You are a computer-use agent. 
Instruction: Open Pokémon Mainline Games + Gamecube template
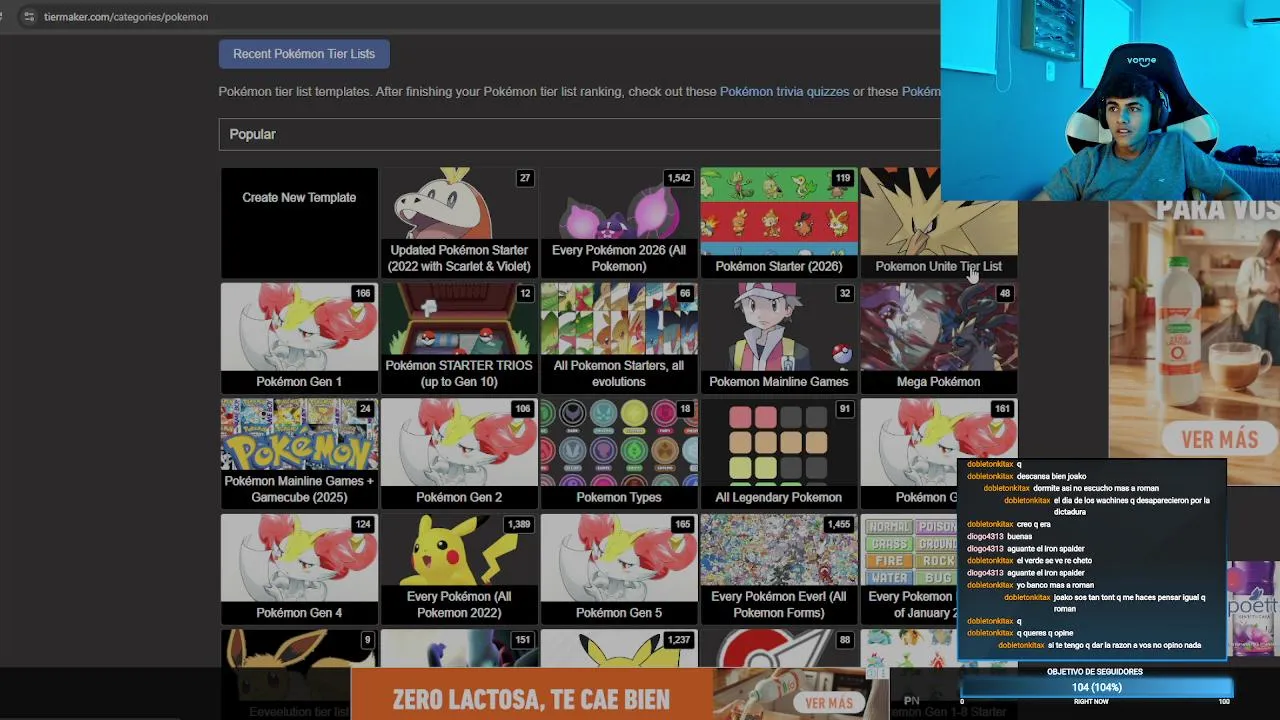click(299, 453)
